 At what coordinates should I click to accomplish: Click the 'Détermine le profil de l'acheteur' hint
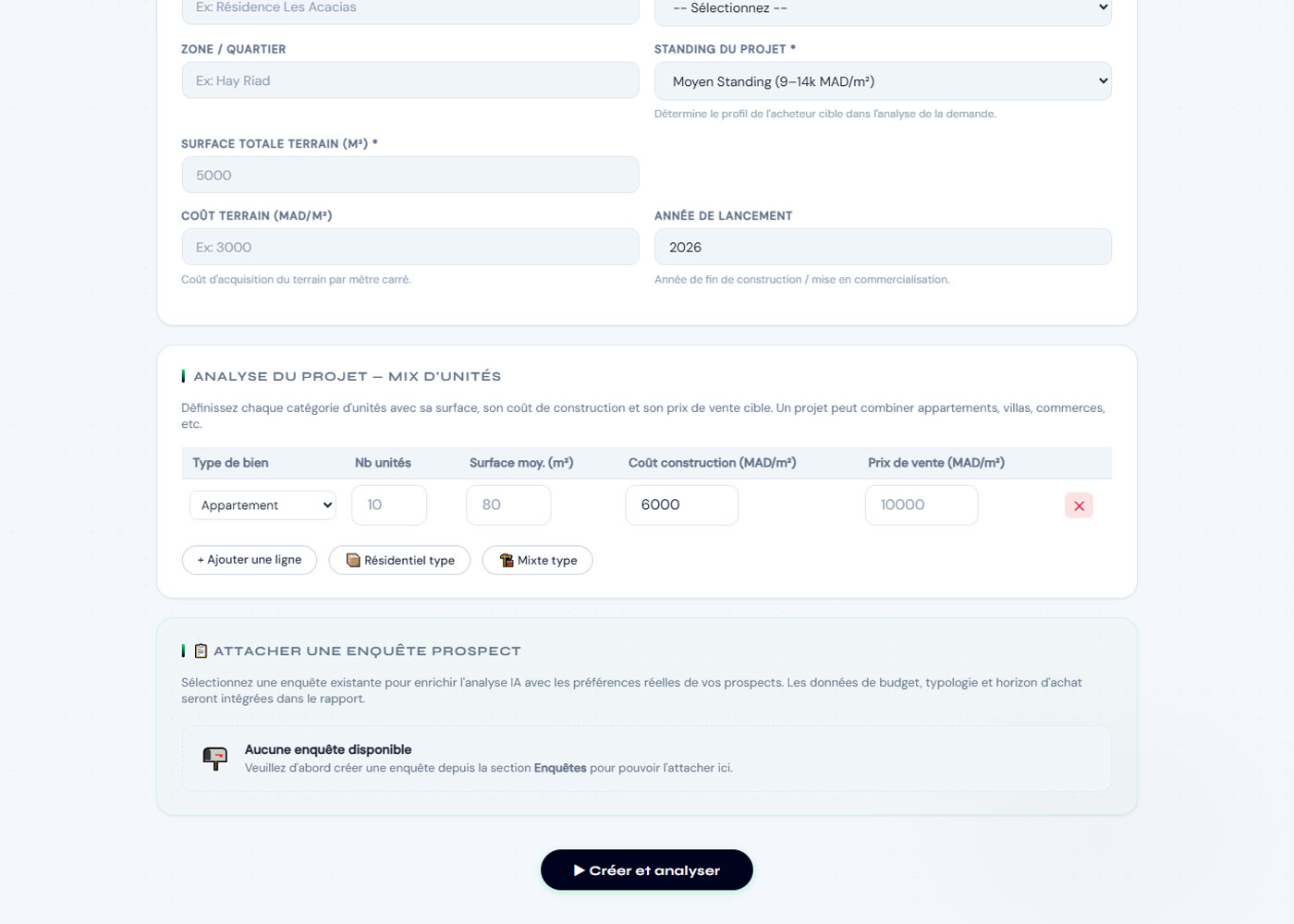tap(825, 114)
